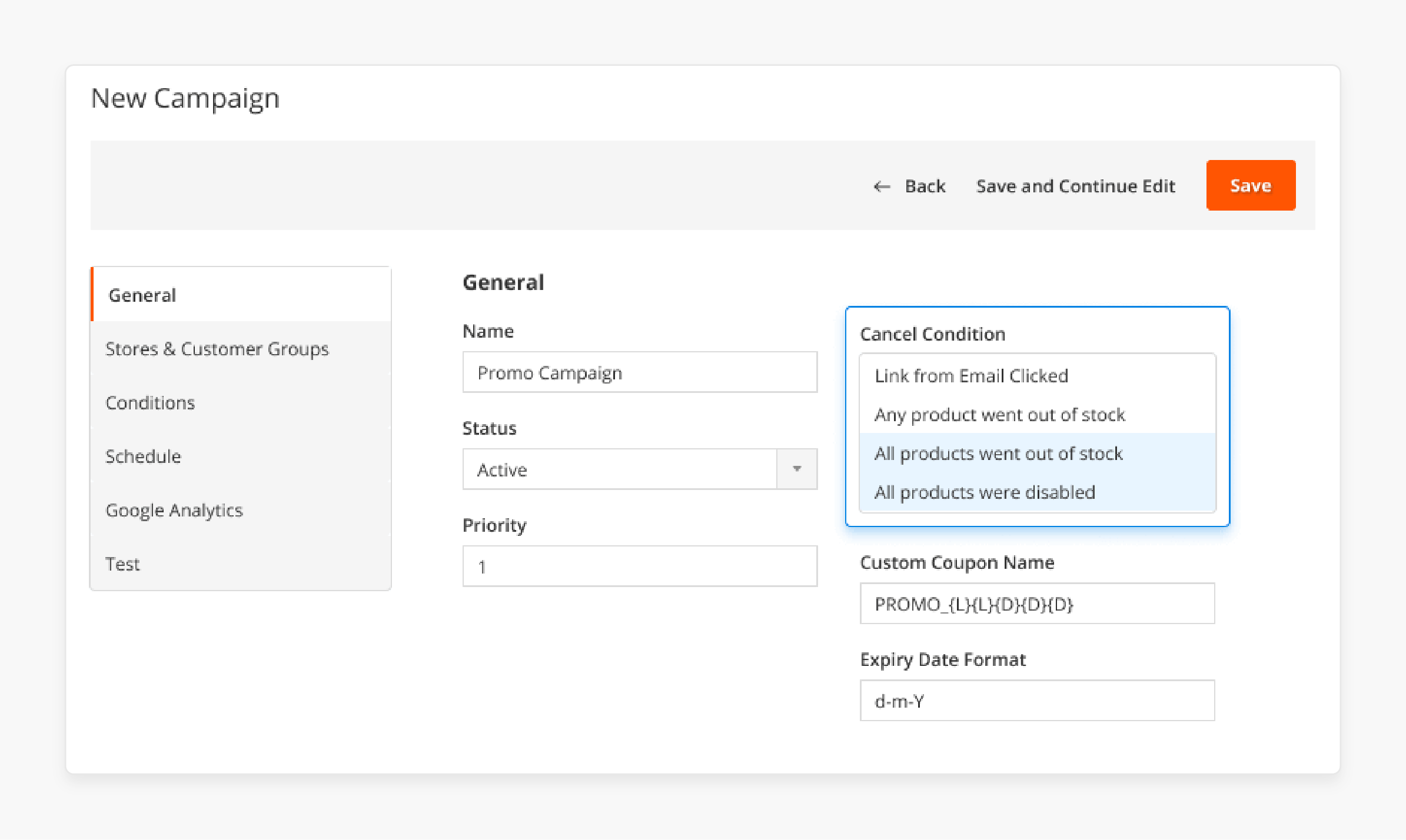Select 'Any product went out of stock' condition
This screenshot has height=840, width=1406.
pos(1000,414)
